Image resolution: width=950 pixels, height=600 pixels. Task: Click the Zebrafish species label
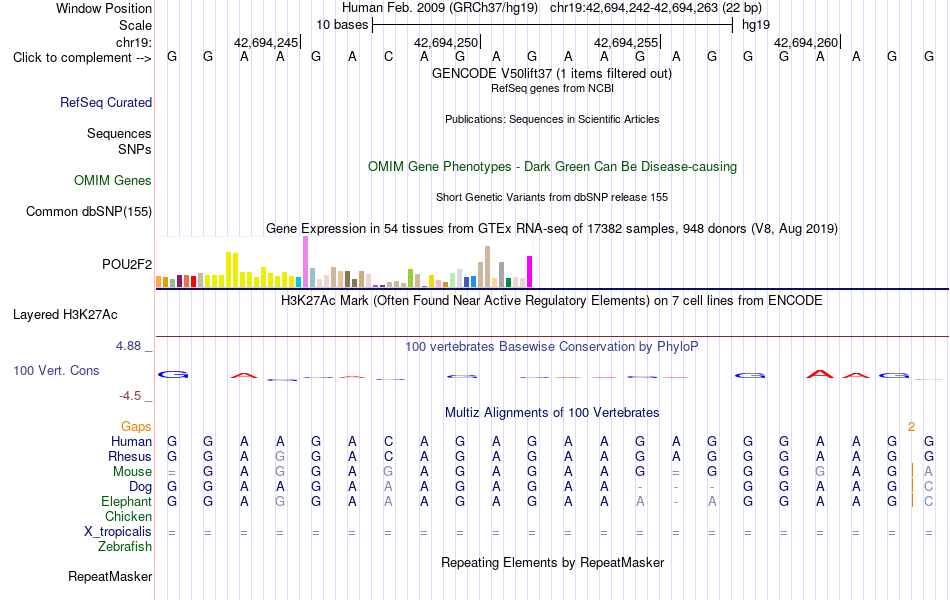pyautogui.click(x=125, y=547)
